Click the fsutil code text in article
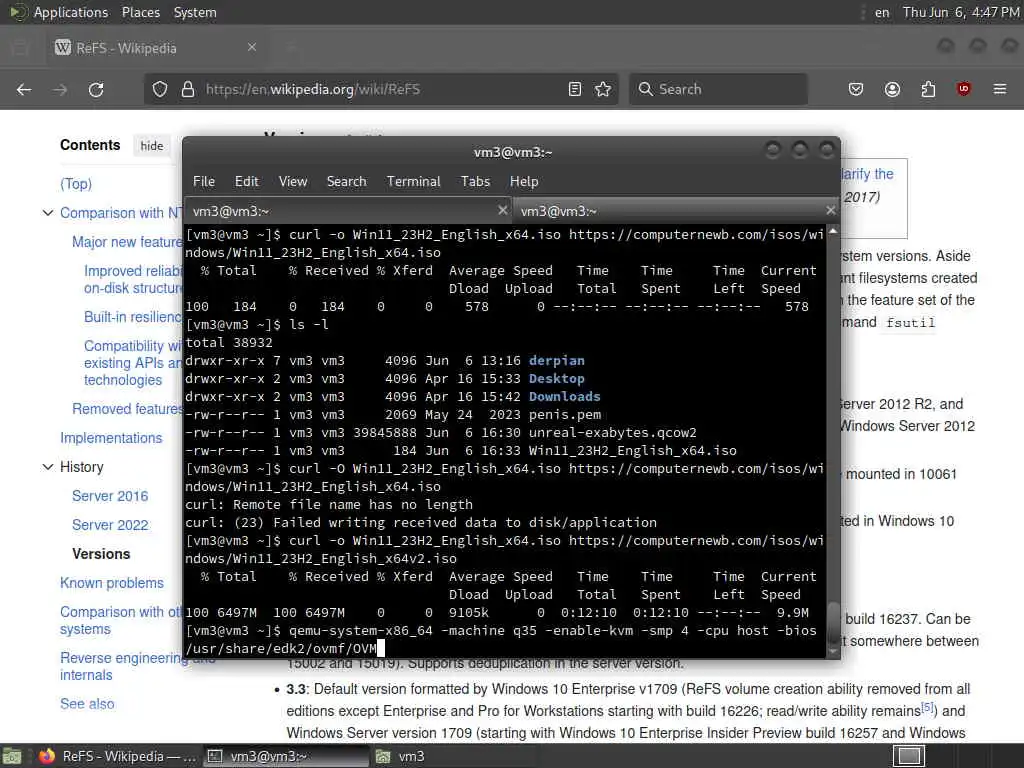 (x=910, y=323)
